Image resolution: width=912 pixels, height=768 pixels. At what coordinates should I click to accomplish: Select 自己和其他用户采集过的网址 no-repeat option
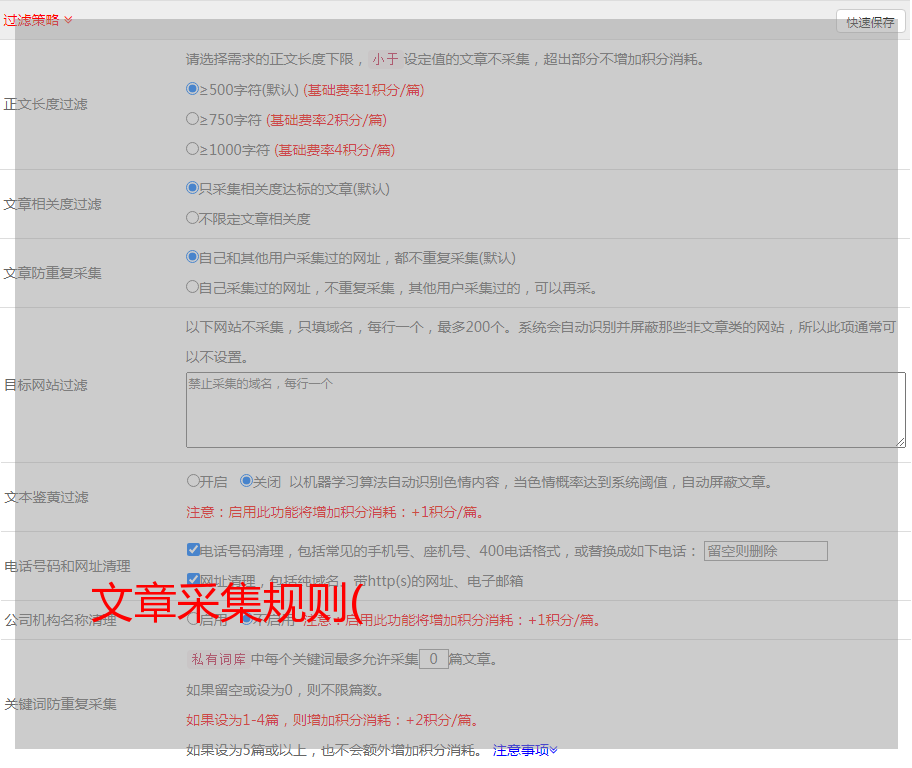click(x=193, y=257)
